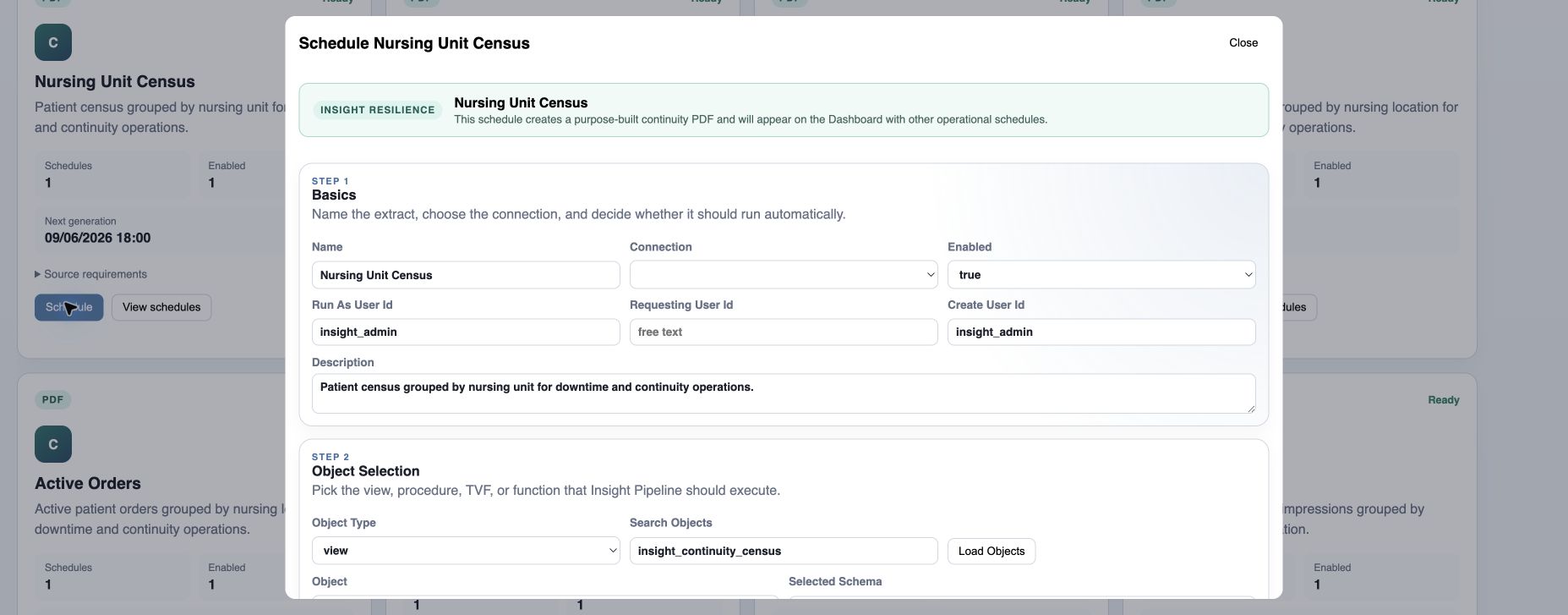Click the Active Orders card C icon
1568x615 pixels.
point(53,444)
